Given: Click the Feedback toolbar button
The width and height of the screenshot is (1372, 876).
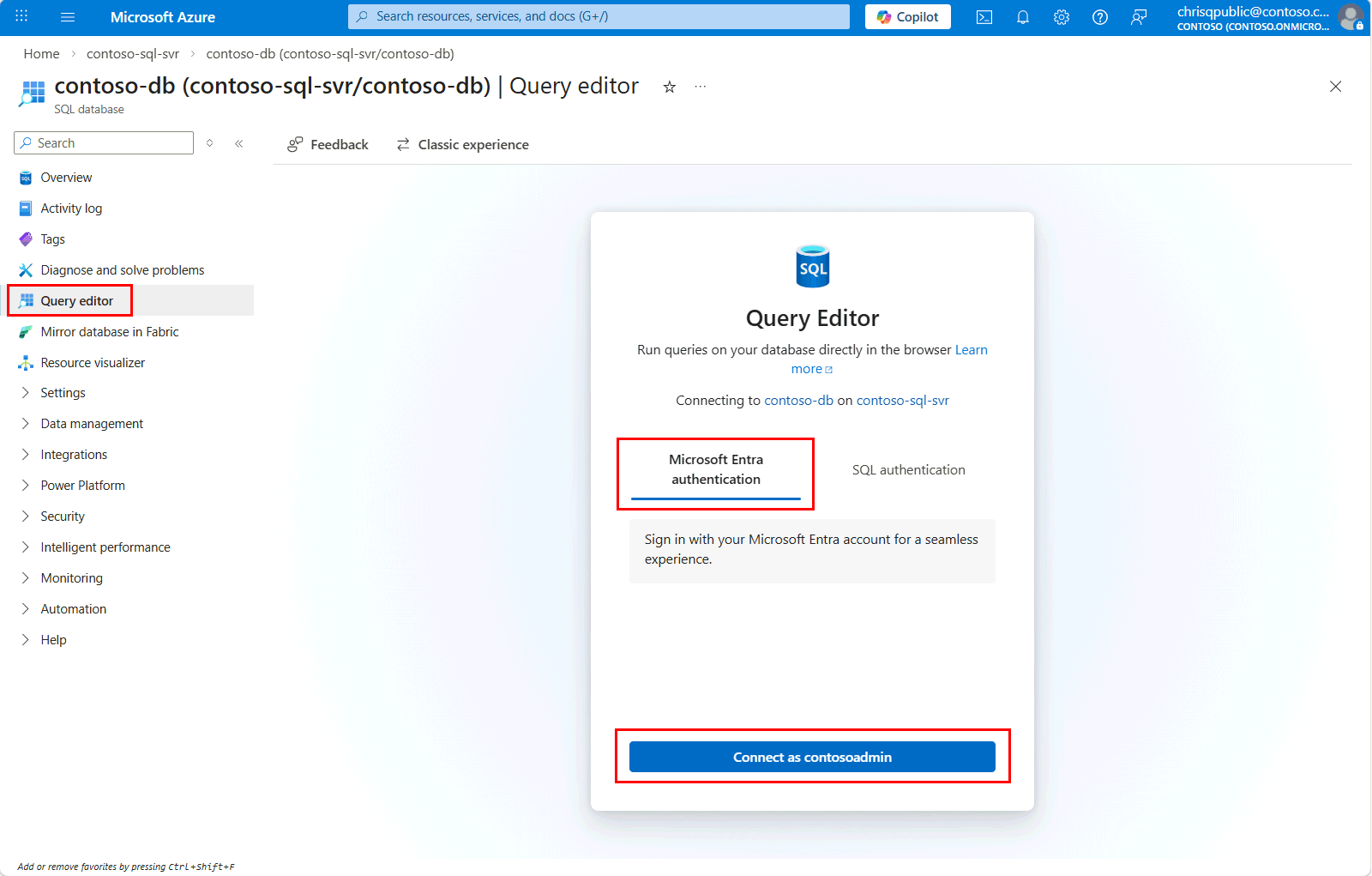Looking at the screenshot, I should (328, 144).
